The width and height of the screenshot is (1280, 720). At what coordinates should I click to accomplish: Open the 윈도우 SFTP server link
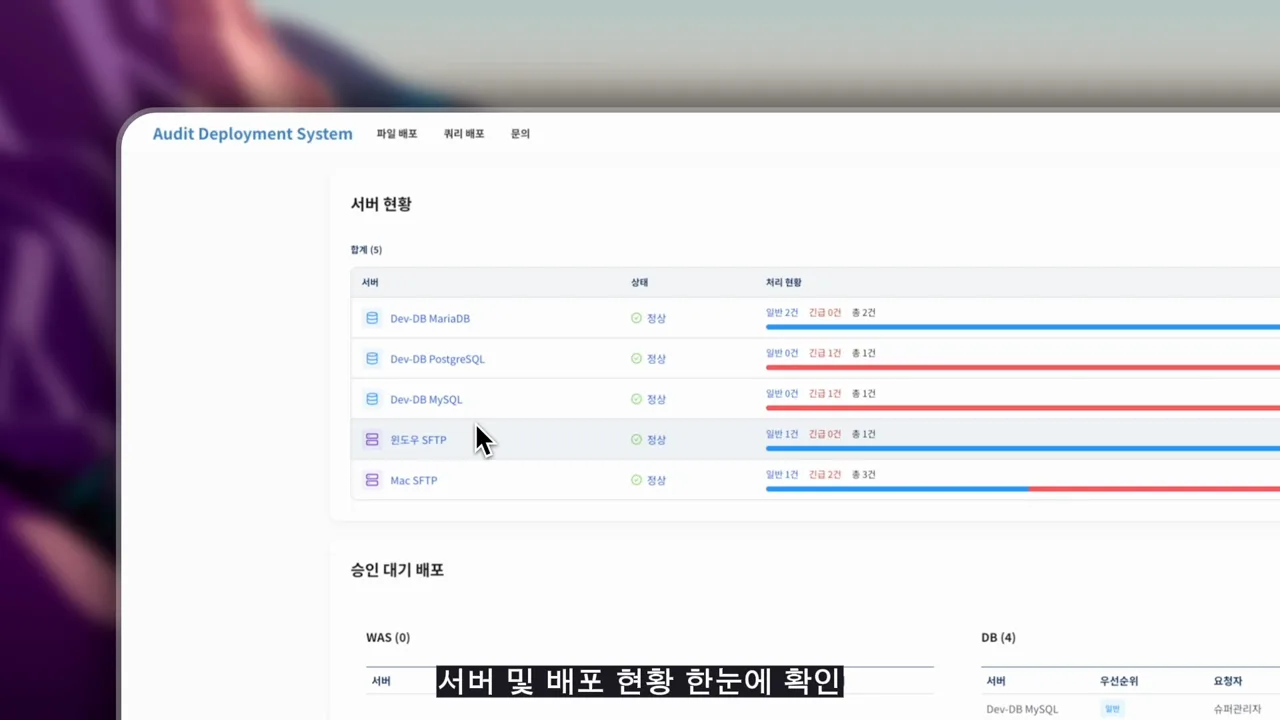coord(418,440)
